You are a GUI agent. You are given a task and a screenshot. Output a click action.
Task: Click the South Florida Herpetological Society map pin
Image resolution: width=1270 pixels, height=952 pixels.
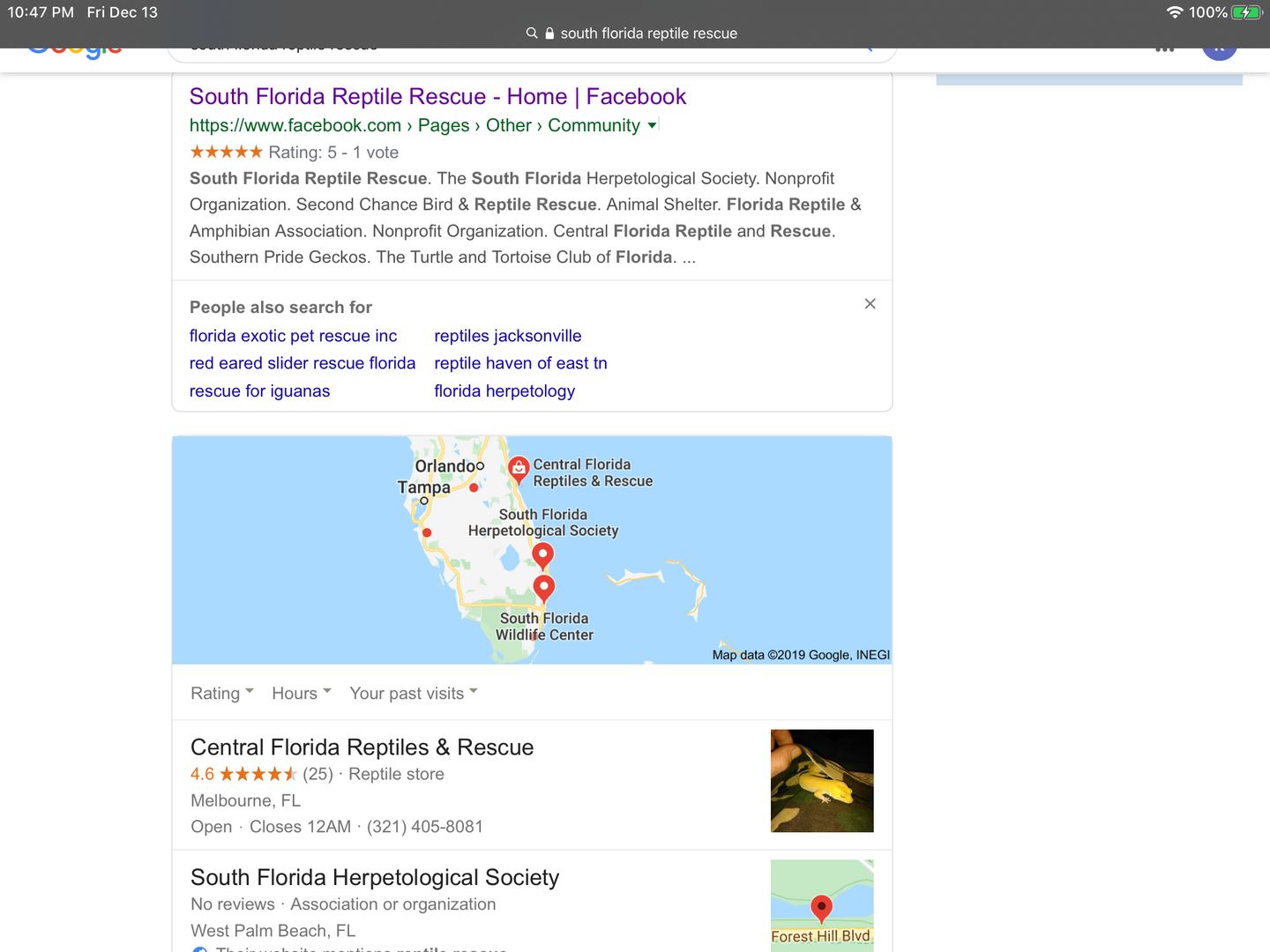[x=542, y=554]
